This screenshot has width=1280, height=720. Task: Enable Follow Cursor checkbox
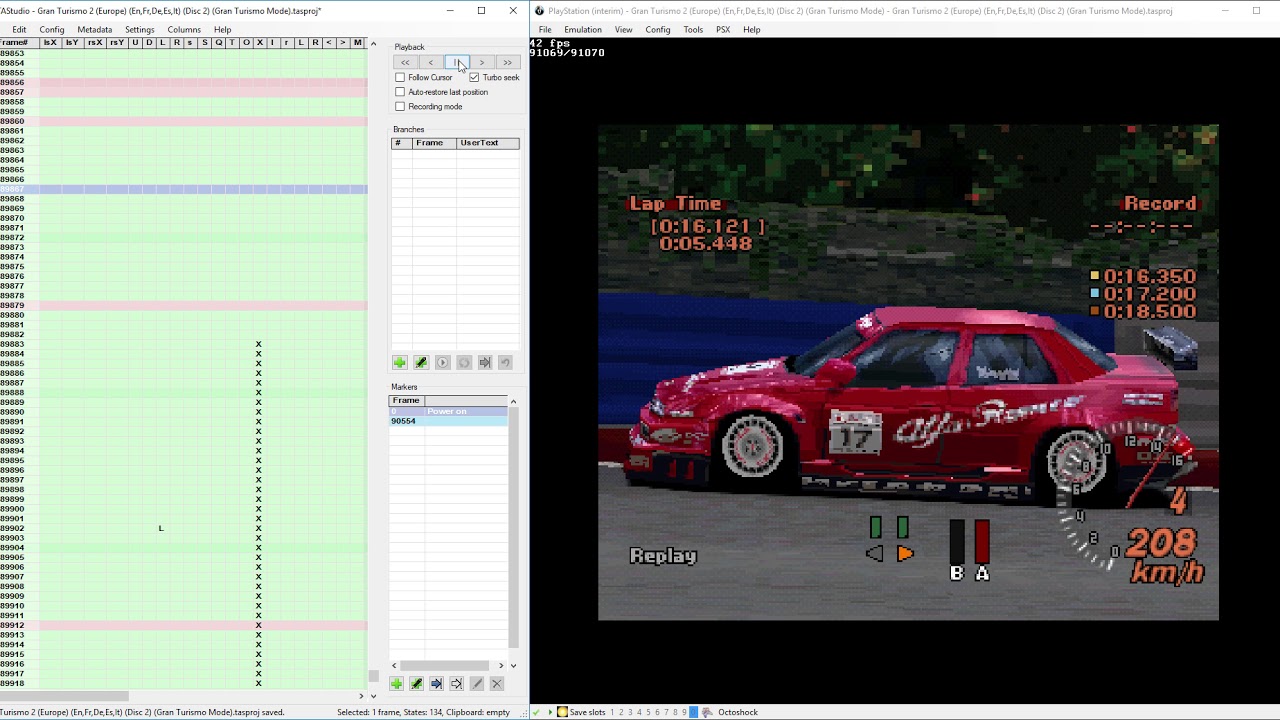(x=400, y=77)
